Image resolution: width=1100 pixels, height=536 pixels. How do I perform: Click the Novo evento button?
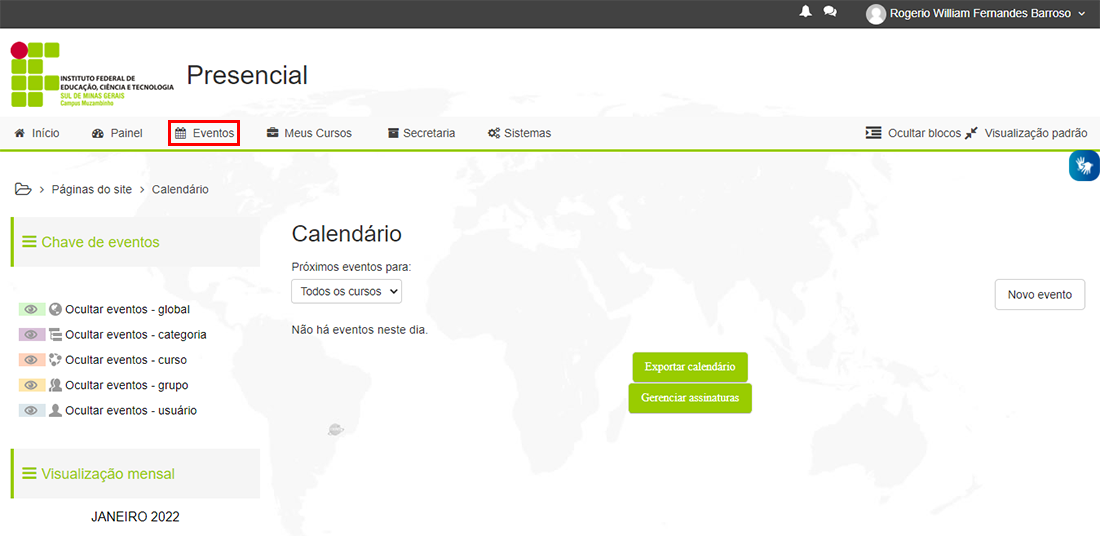pos(1040,295)
